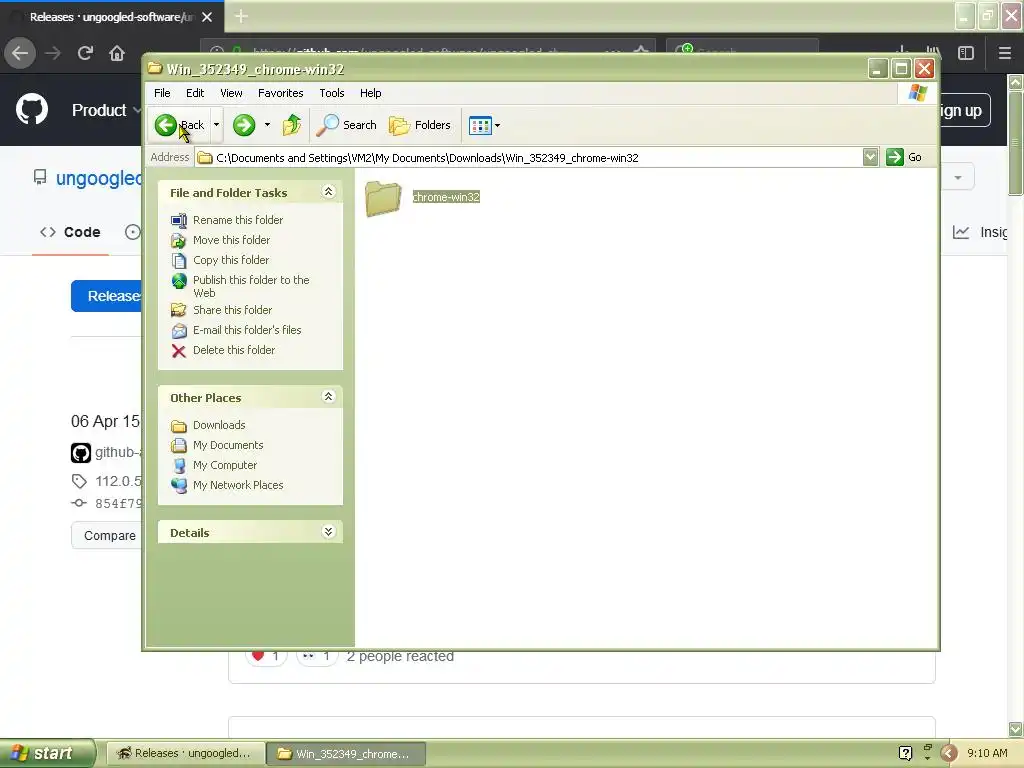Open My Documents in Other Places

tap(228, 445)
